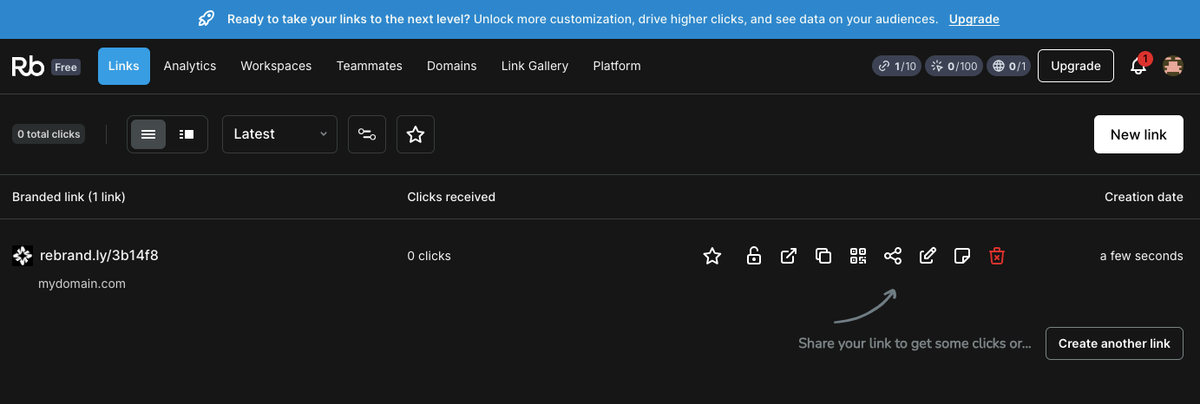Viewport: 1200px width, 404px height.
Task: Click the Rebrandly Rb logo
Action: point(26,66)
